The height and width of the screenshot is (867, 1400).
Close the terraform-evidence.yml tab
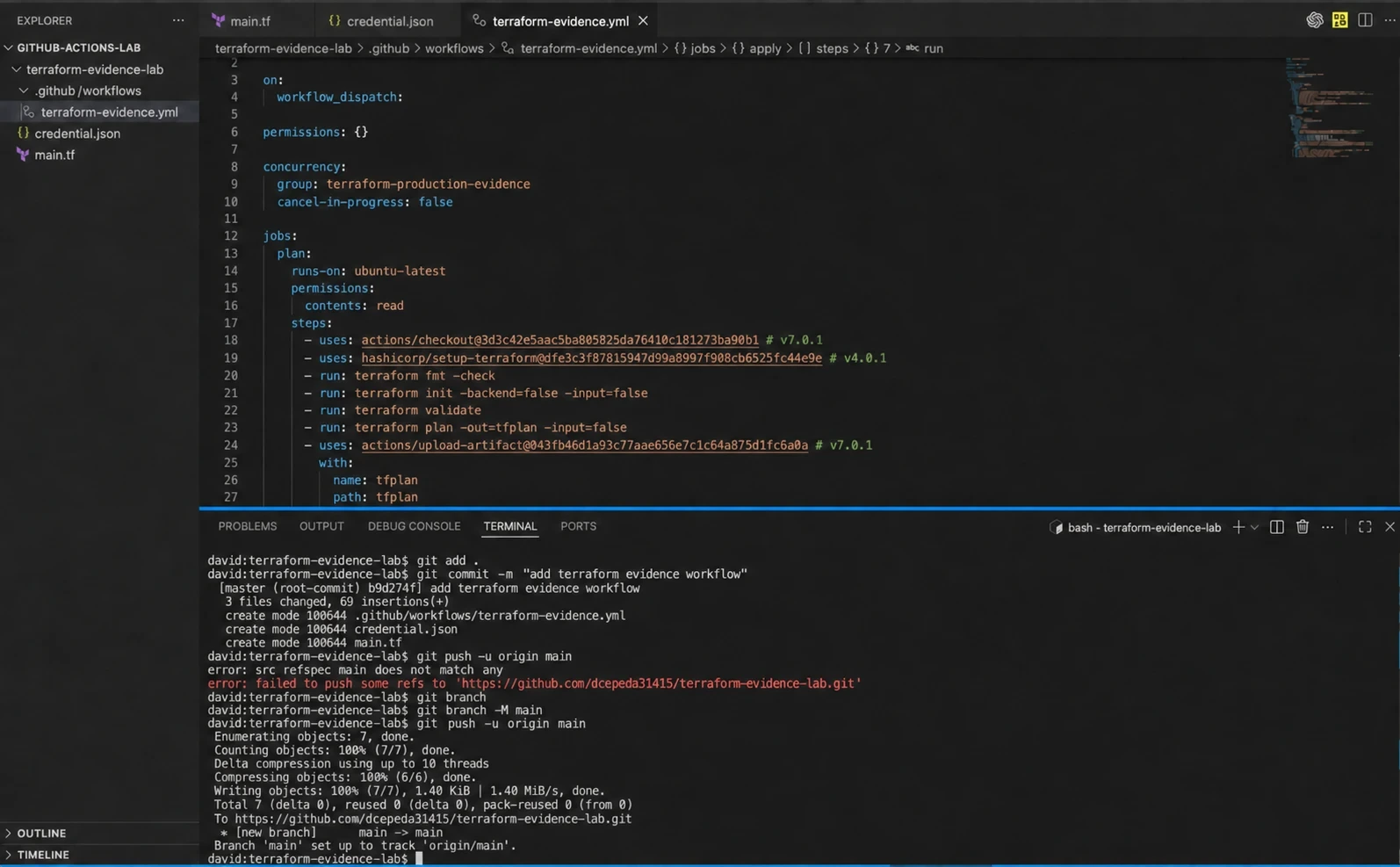tap(643, 20)
